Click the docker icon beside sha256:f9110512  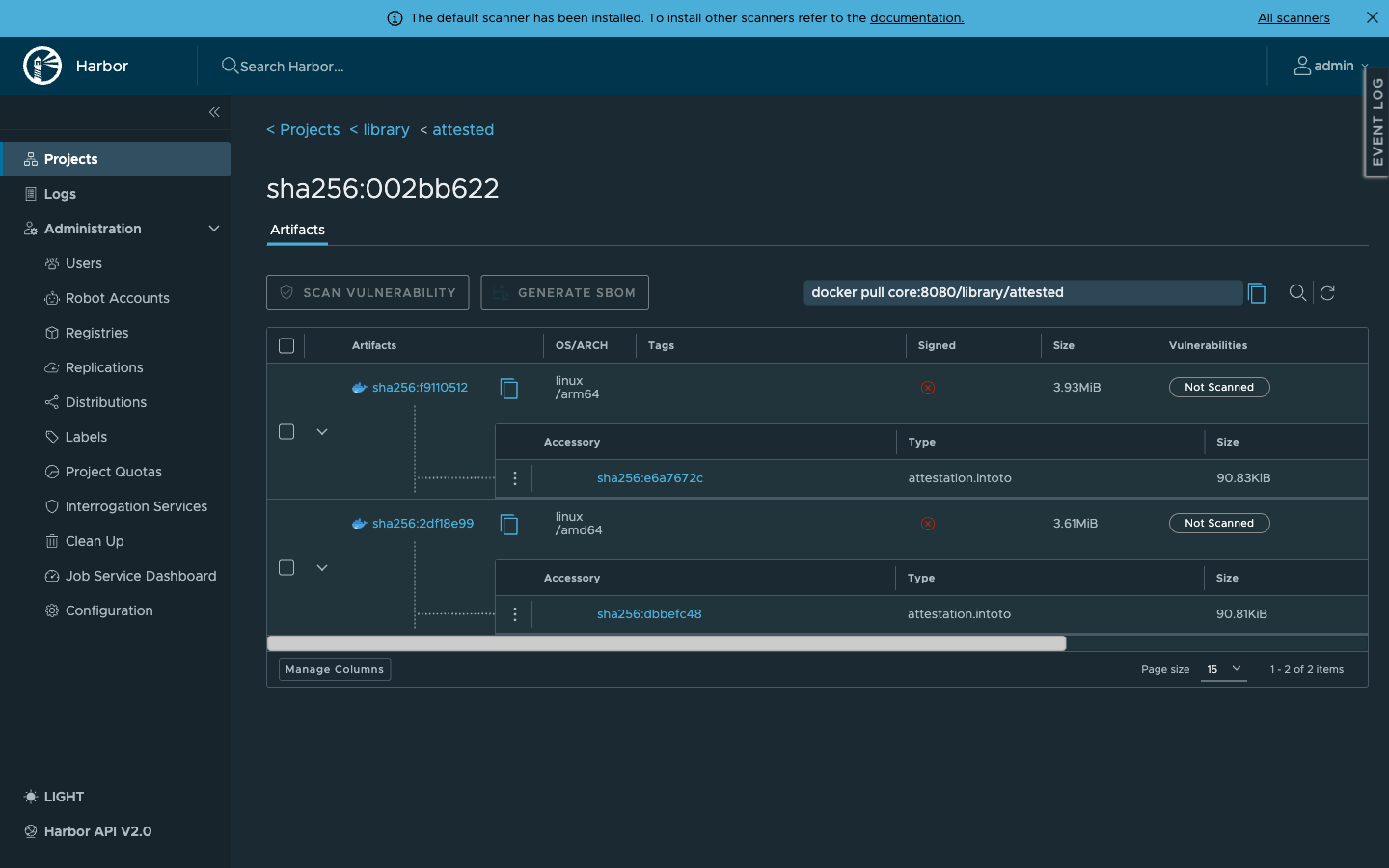(360, 388)
